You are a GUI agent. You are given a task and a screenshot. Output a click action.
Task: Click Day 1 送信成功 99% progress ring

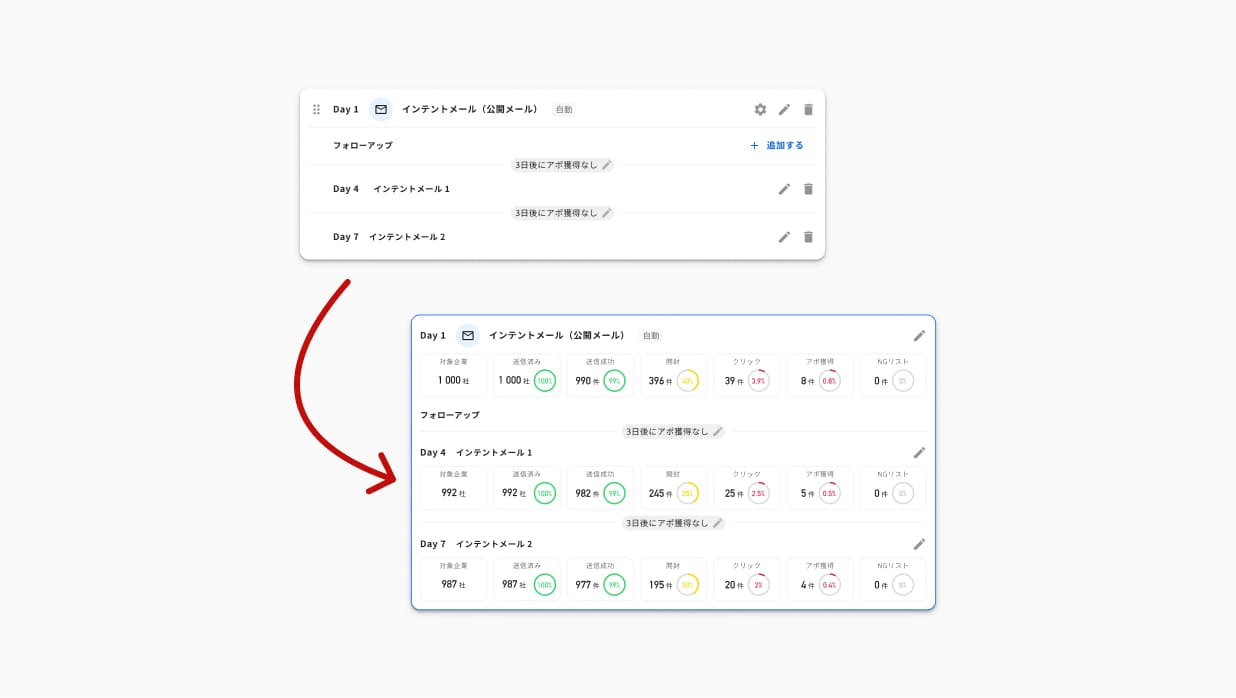coord(614,381)
